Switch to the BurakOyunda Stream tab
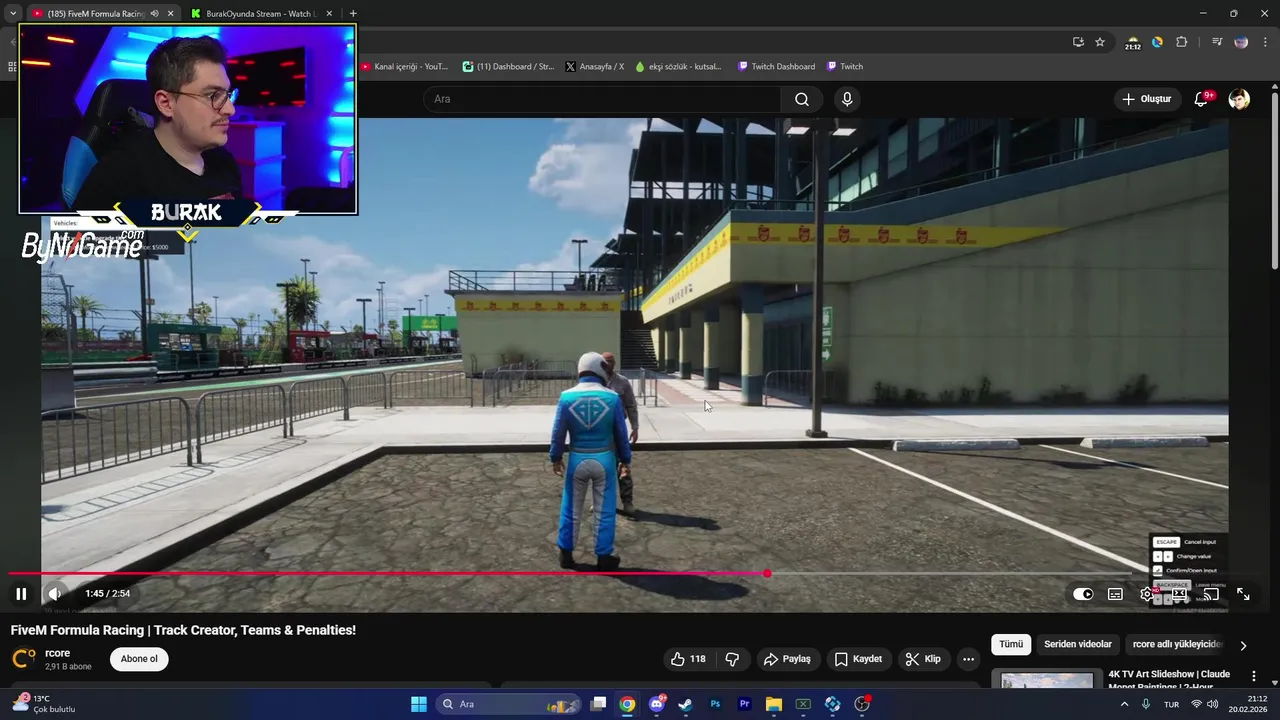 pos(260,14)
